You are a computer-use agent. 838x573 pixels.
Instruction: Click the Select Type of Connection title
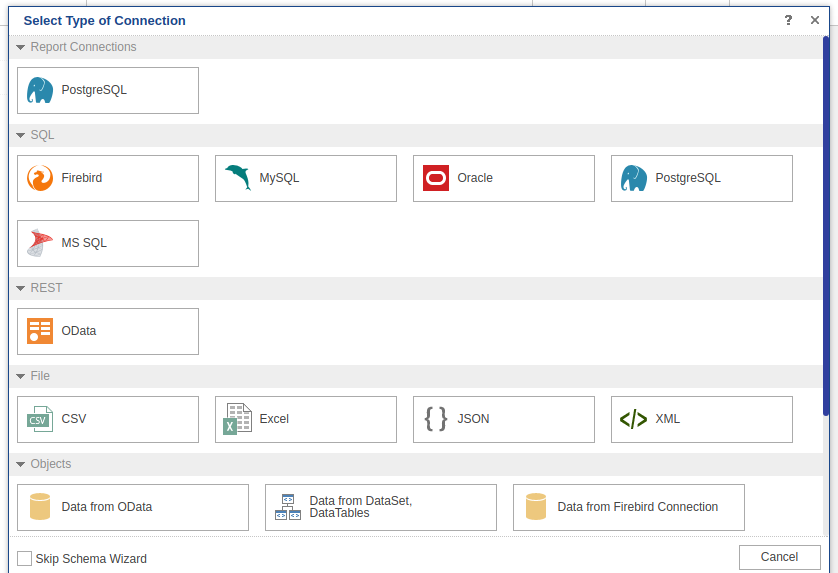[x=105, y=21]
